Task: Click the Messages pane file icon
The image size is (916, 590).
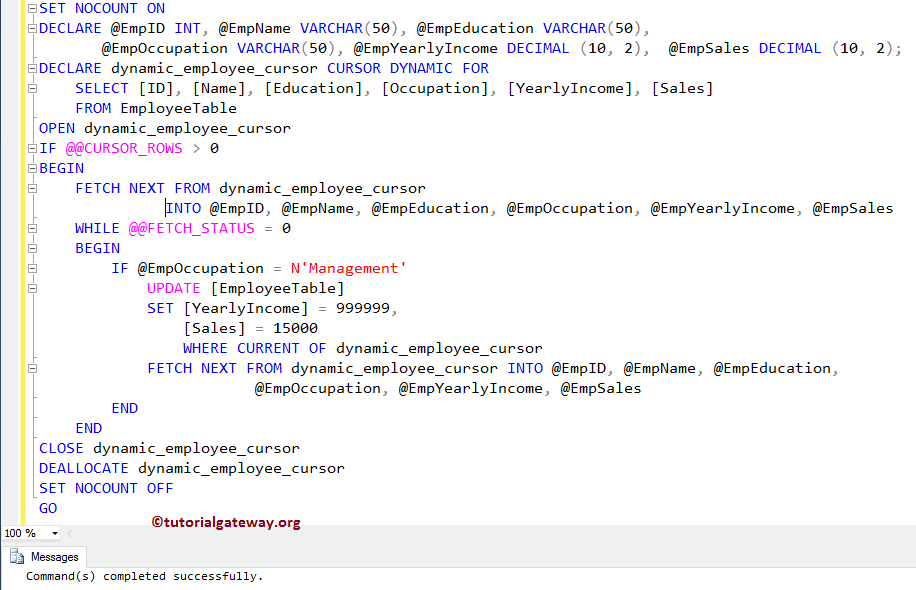Action: click(17, 557)
